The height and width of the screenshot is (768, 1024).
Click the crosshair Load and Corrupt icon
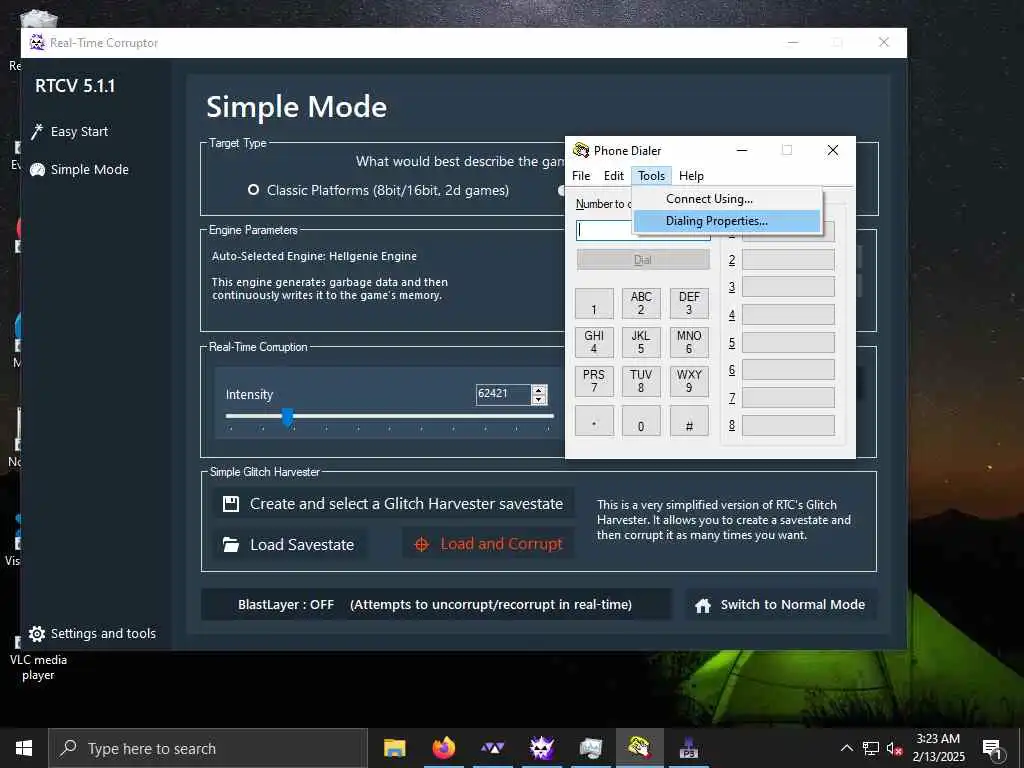coord(422,544)
